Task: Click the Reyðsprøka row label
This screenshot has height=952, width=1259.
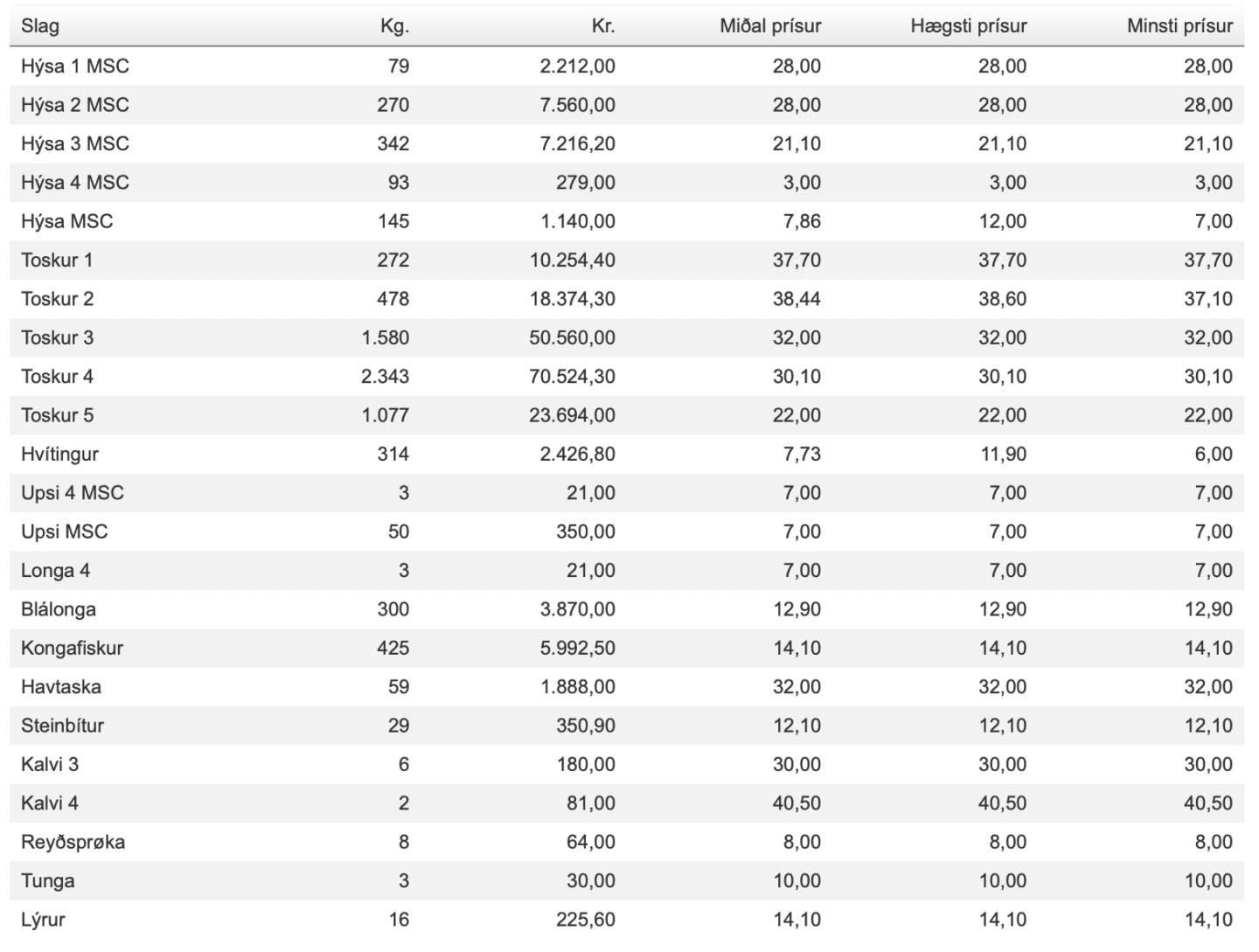Action: pos(73,843)
